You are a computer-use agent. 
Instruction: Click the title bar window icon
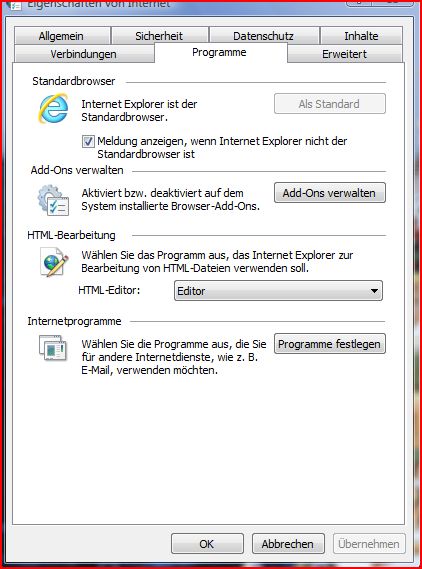pyautogui.click(x=13, y=4)
